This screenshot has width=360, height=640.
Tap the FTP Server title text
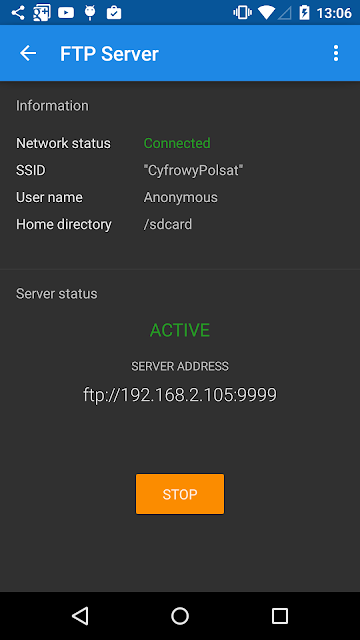tap(109, 54)
